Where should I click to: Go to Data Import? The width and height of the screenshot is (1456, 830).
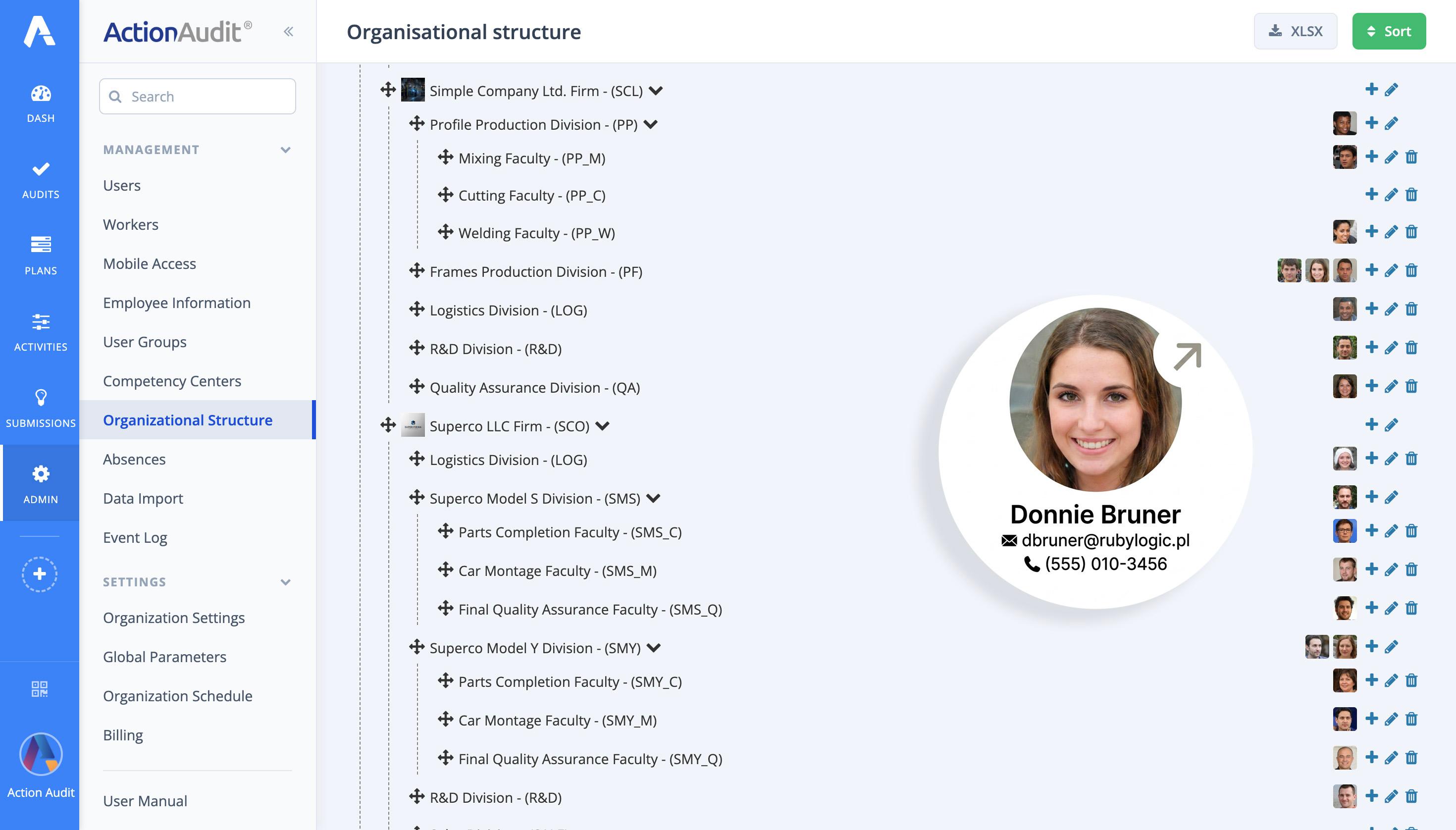(143, 498)
